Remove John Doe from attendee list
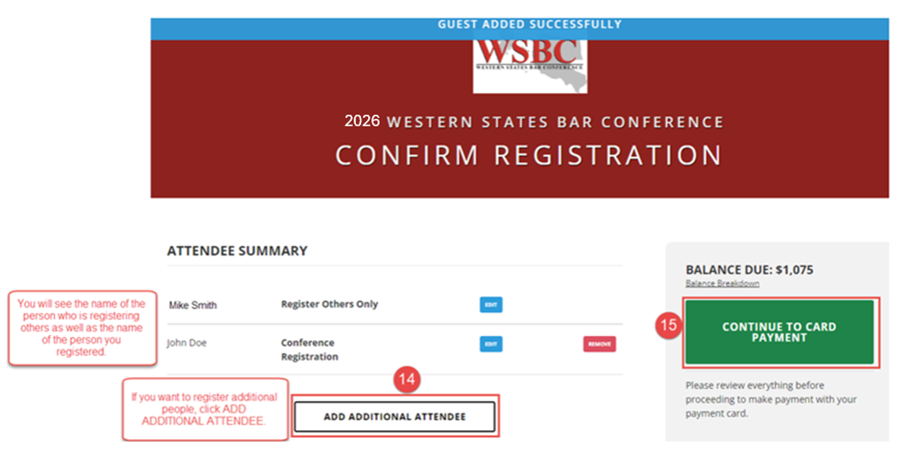 pos(599,344)
